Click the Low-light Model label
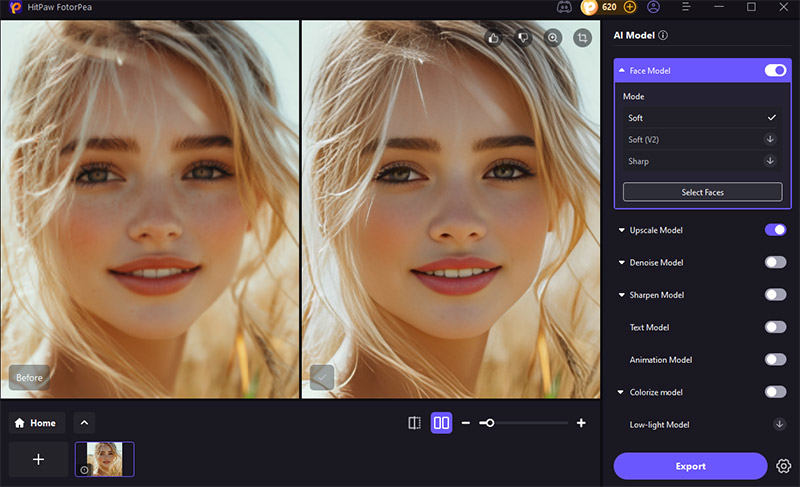Viewport: 800px width, 487px height. pyautogui.click(x=659, y=425)
